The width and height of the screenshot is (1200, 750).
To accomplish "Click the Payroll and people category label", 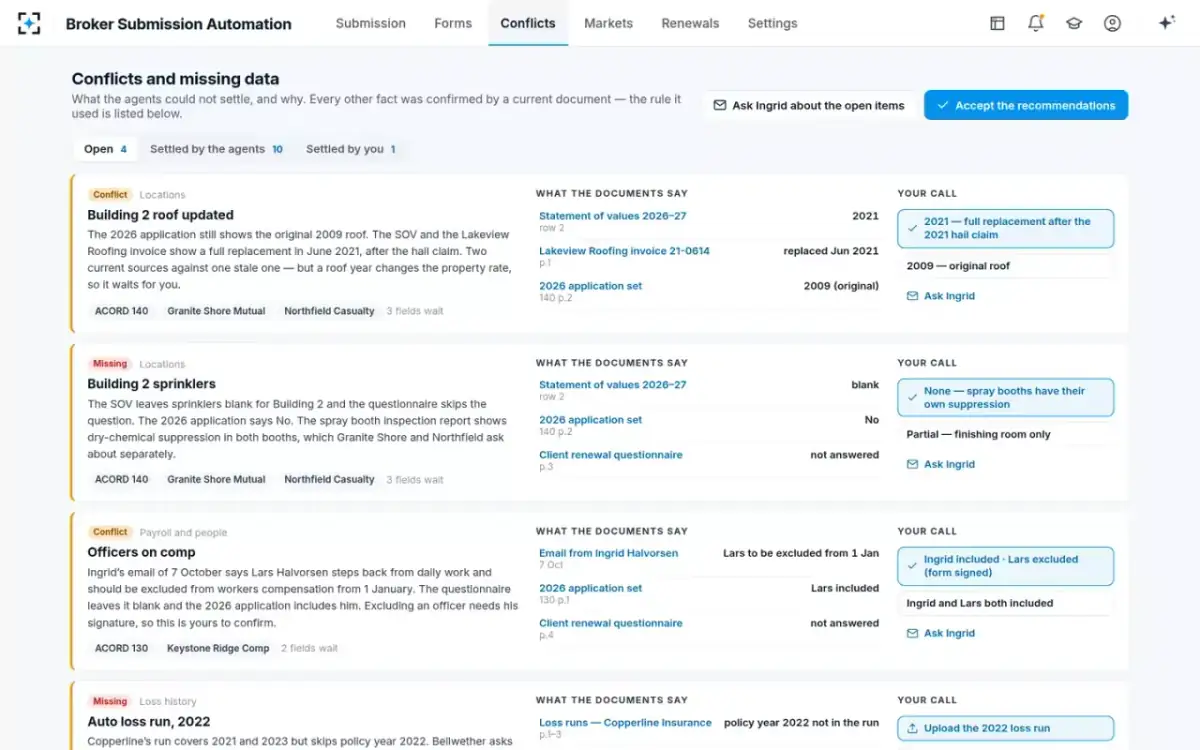I will (x=183, y=533).
